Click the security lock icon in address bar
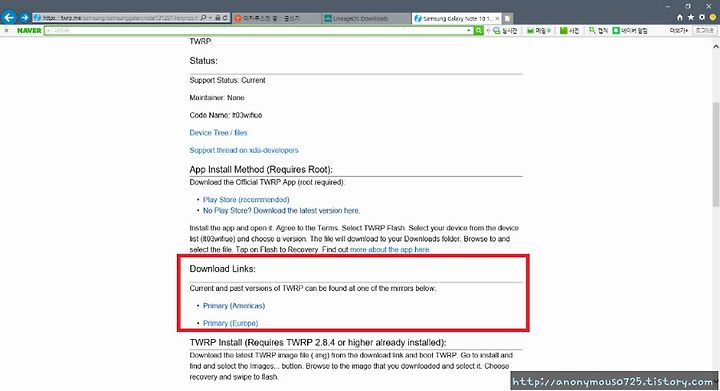This screenshot has width=720, height=391. (218, 18)
